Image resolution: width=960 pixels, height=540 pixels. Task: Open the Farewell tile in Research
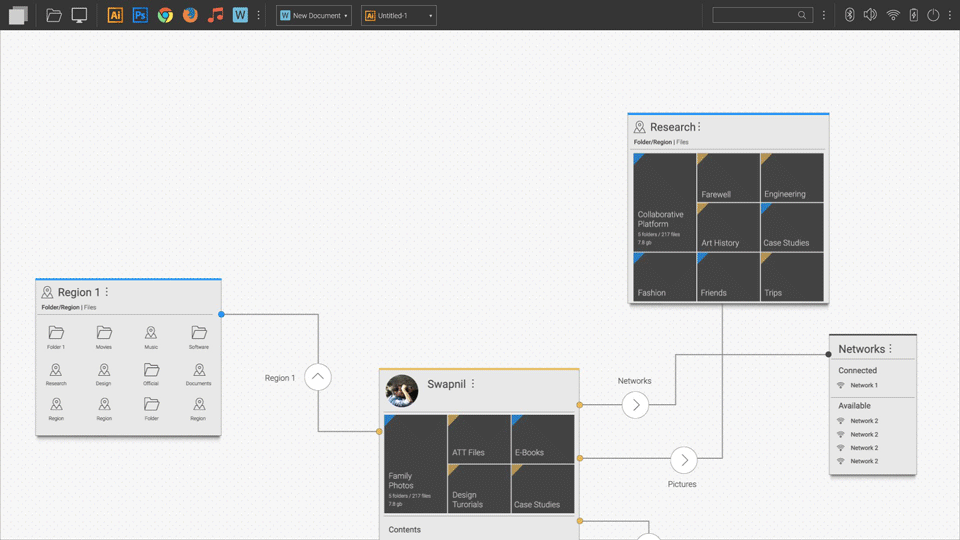[x=728, y=178]
